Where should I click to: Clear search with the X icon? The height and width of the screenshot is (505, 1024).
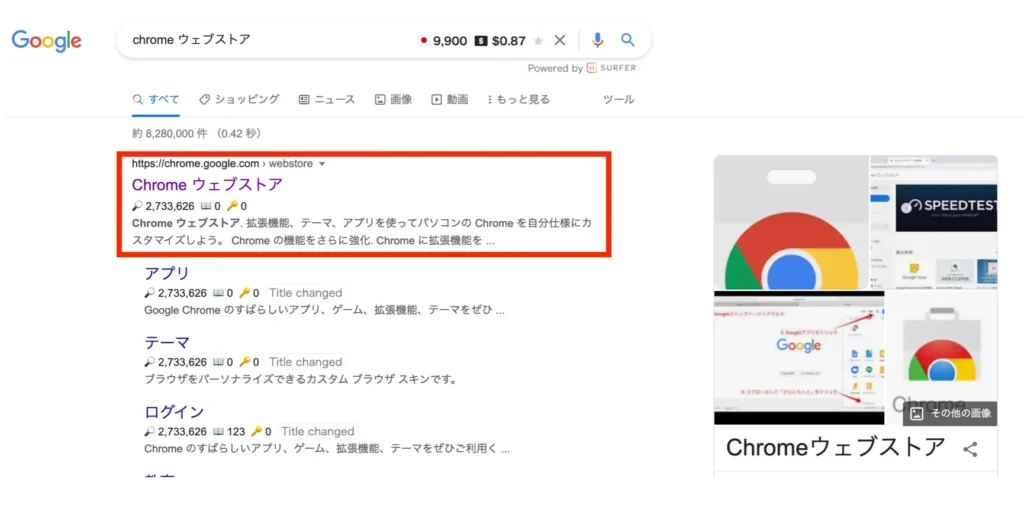point(560,41)
